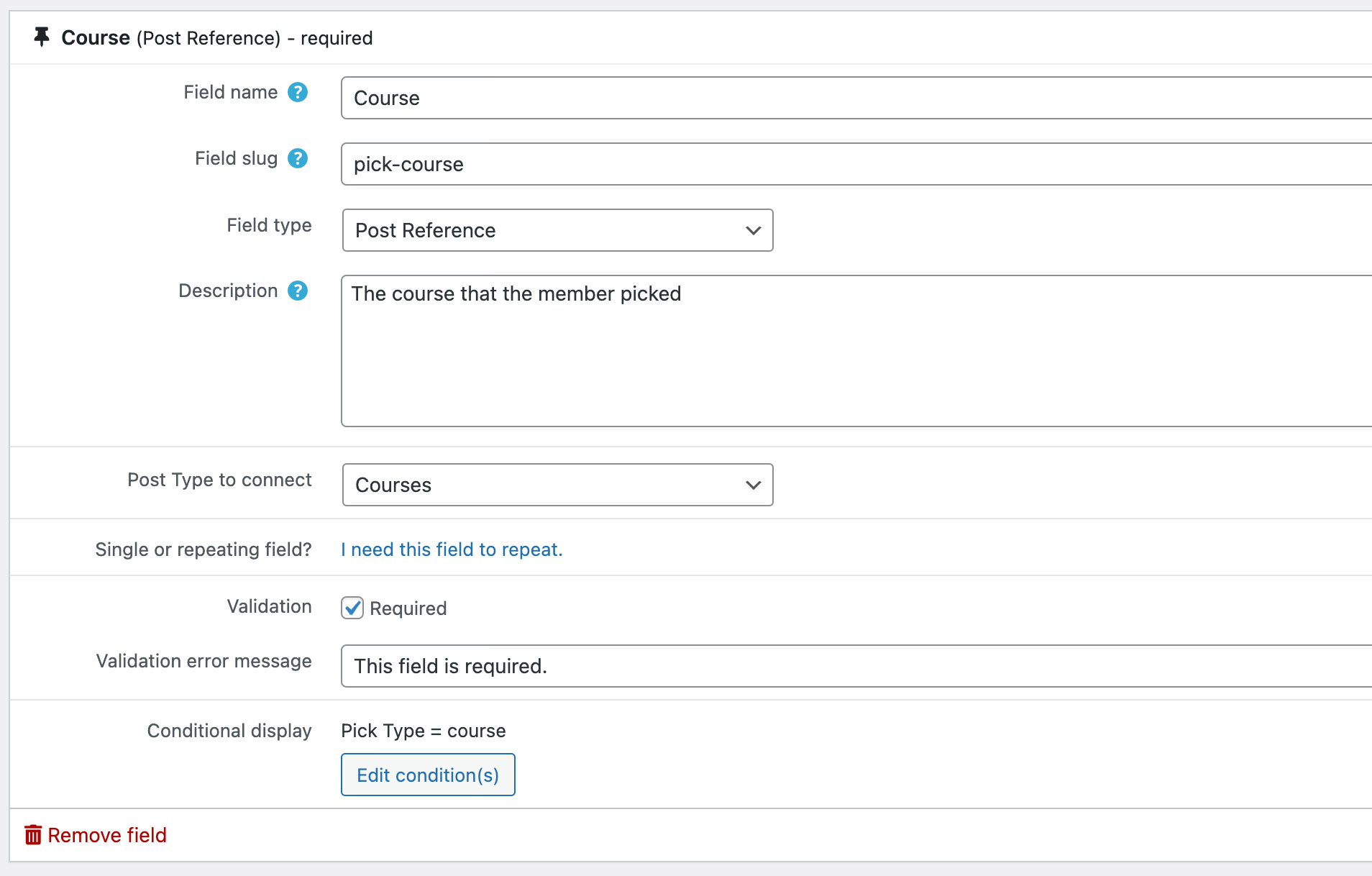This screenshot has width=1372, height=876.
Task: Click inside the Description text area
Action: 856,351
